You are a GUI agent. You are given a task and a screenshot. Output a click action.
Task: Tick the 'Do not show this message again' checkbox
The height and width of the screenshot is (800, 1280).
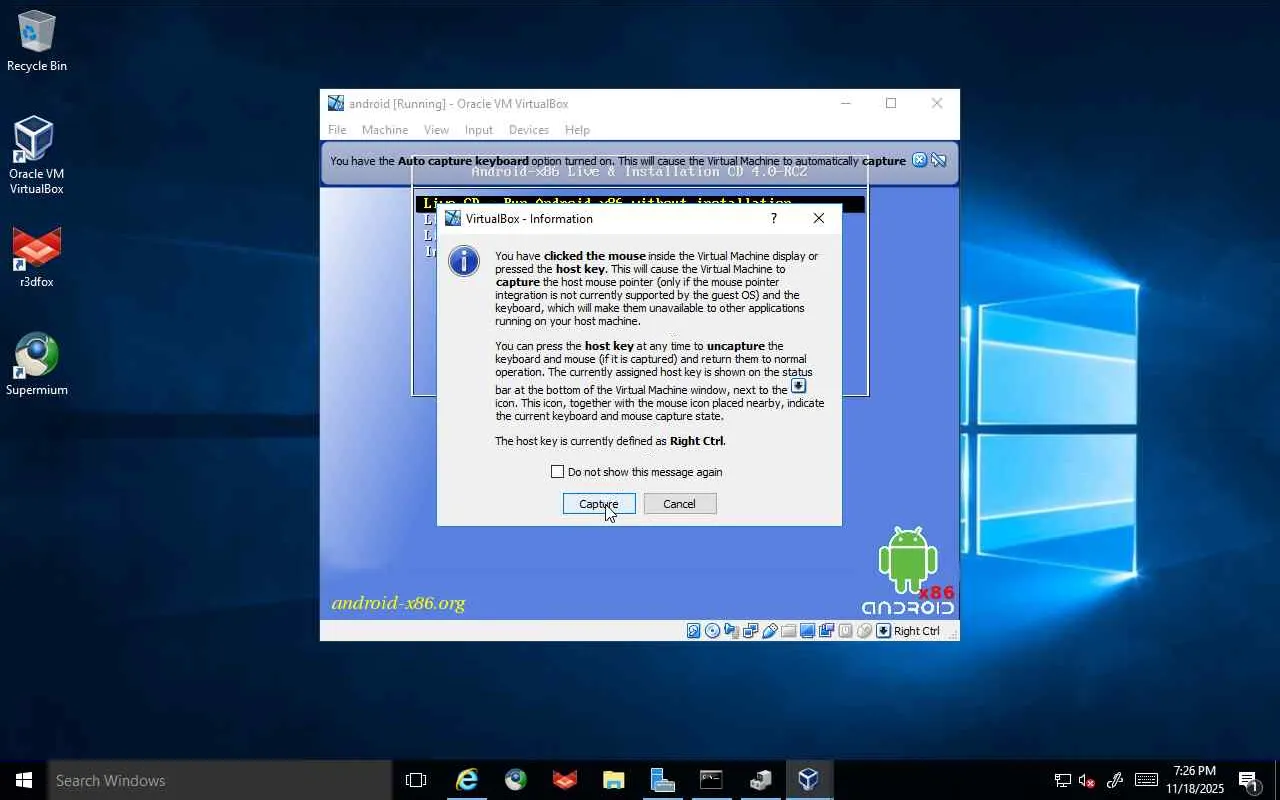click(558, 472)
